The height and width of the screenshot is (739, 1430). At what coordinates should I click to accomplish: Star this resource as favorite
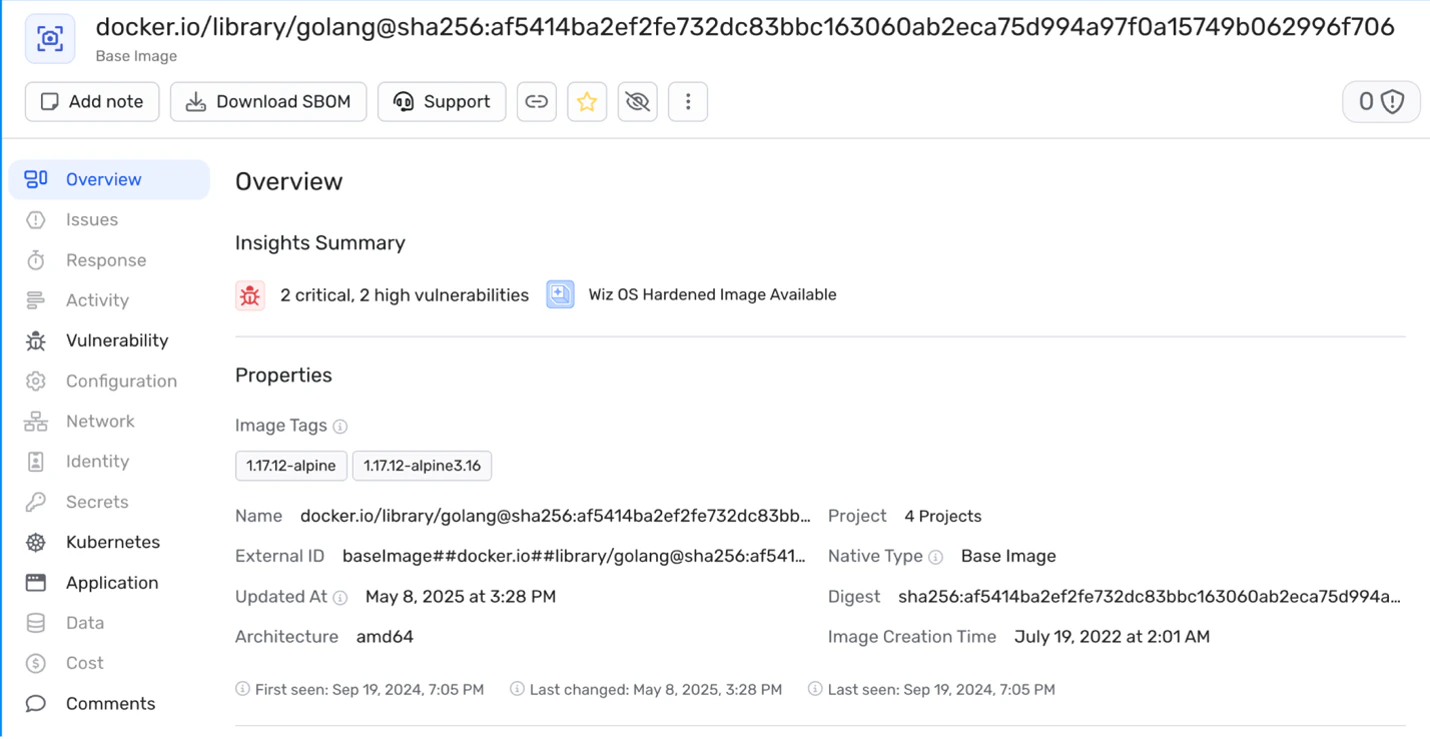587,101
